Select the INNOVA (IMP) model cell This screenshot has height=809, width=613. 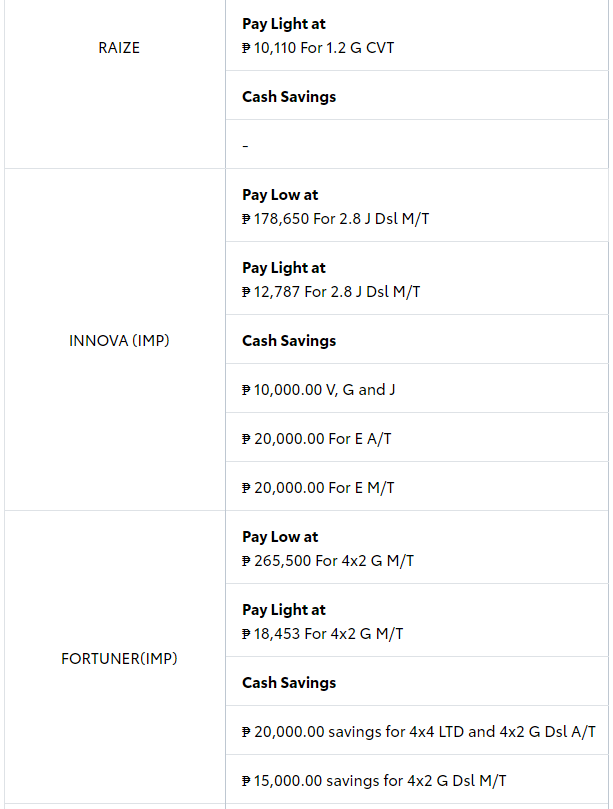(115, 339)
